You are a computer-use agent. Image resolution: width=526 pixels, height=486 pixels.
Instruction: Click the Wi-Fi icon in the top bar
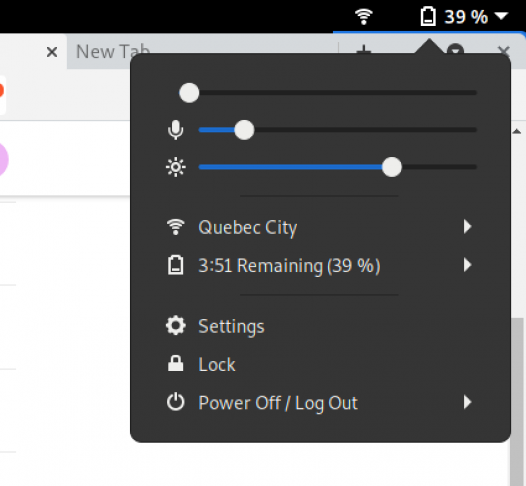[364, 16]
